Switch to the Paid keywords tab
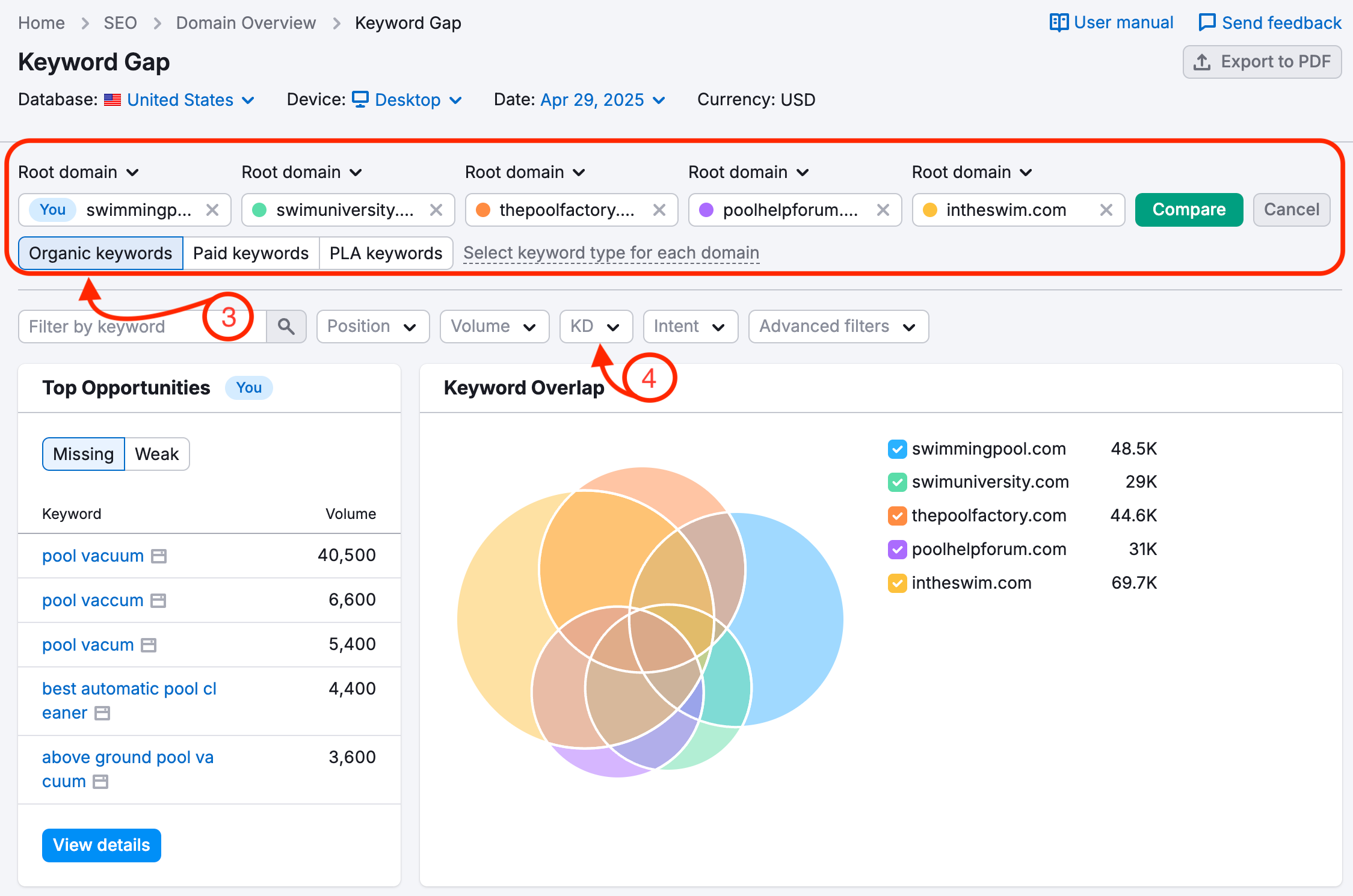 (x=251, y=253)
